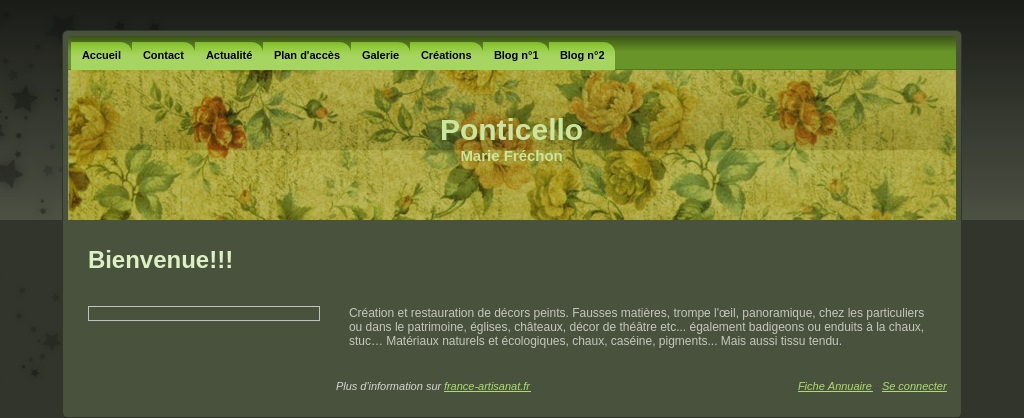Visit the Blog n°2 tab

pos(582,56)
